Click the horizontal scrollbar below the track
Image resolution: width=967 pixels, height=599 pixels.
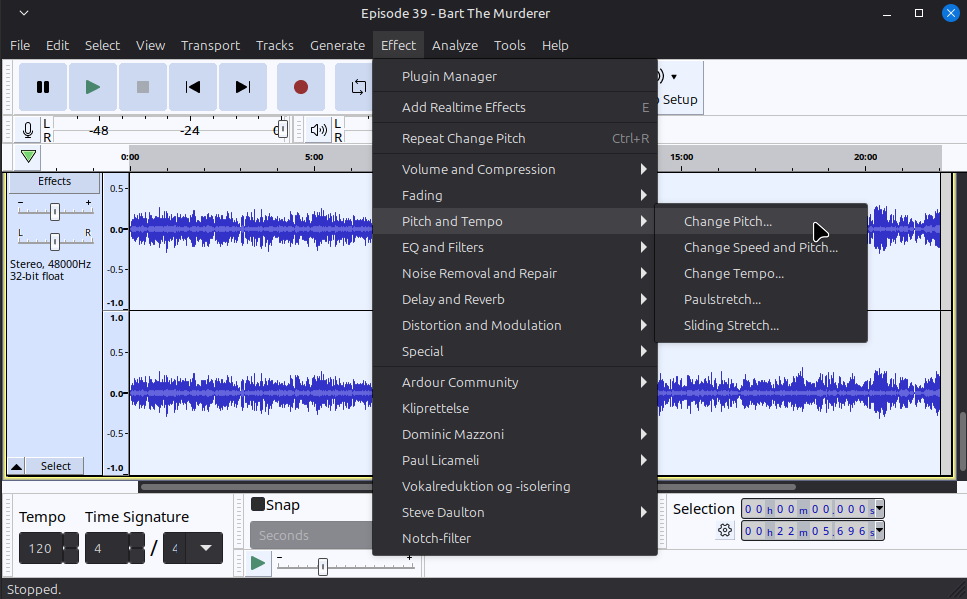point(400,487)
